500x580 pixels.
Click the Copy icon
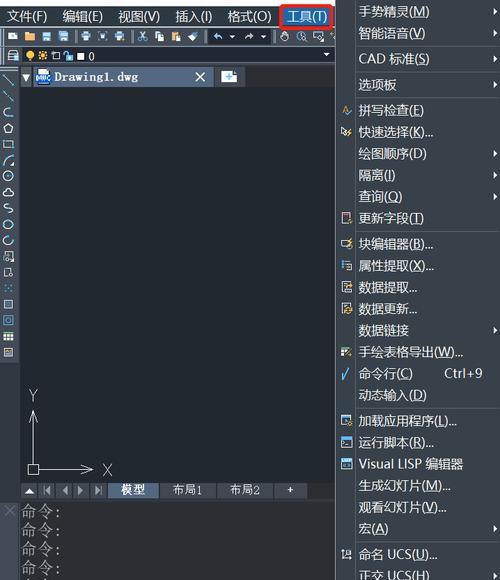tap(159, 36)
